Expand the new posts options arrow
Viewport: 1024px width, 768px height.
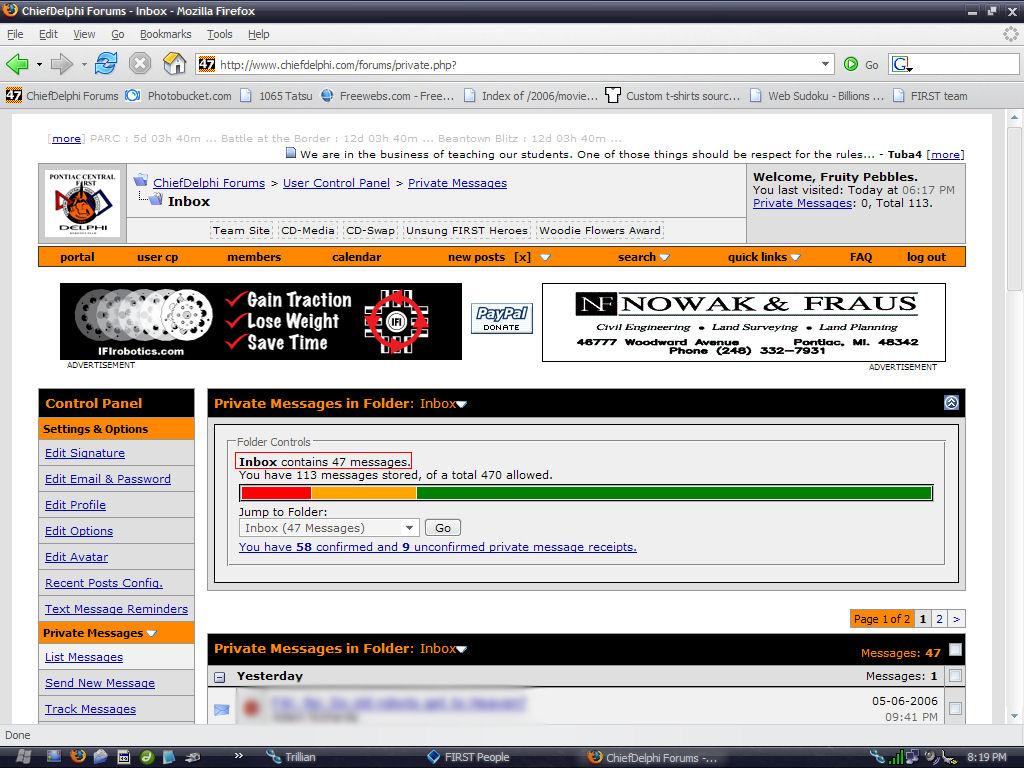(x=545, y=257)
